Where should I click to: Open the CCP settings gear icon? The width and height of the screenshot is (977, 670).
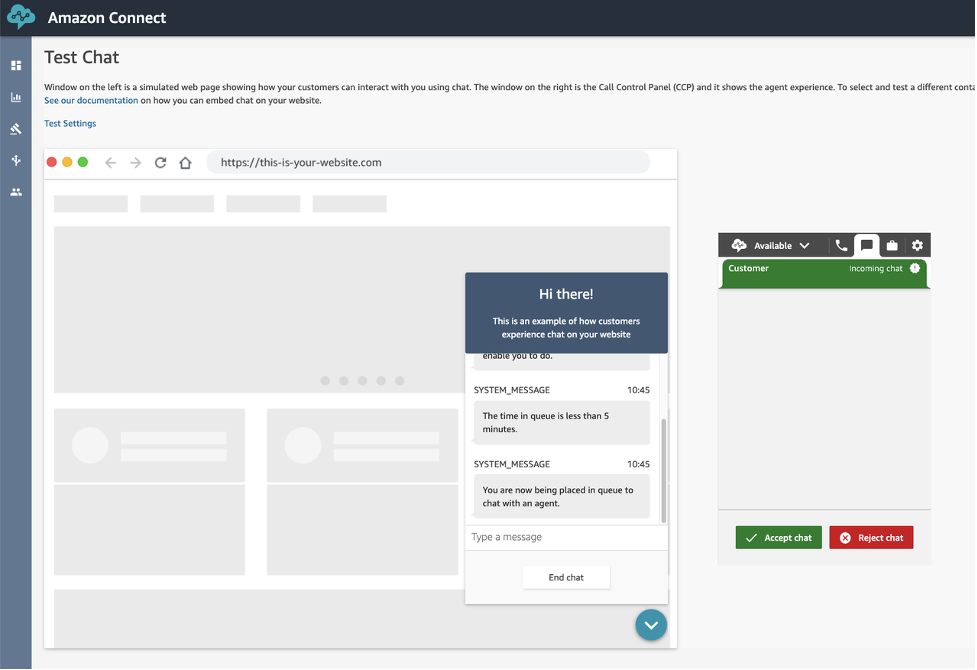[x=917, y=246]
